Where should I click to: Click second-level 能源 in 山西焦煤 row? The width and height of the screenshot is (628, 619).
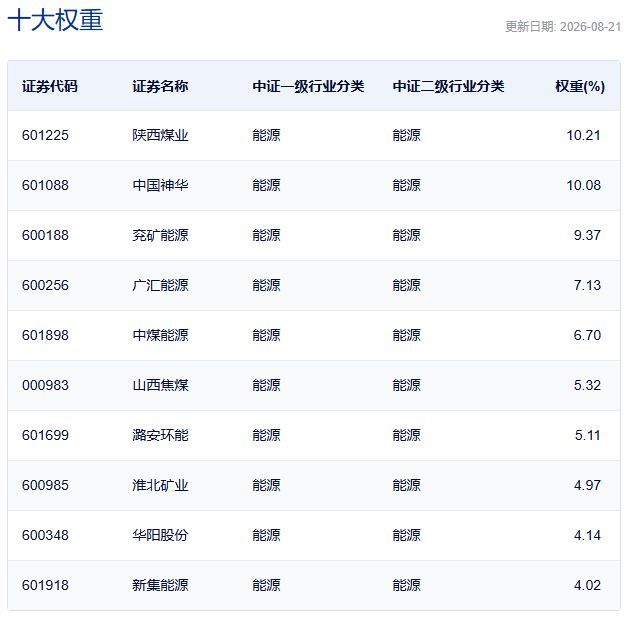407,386
